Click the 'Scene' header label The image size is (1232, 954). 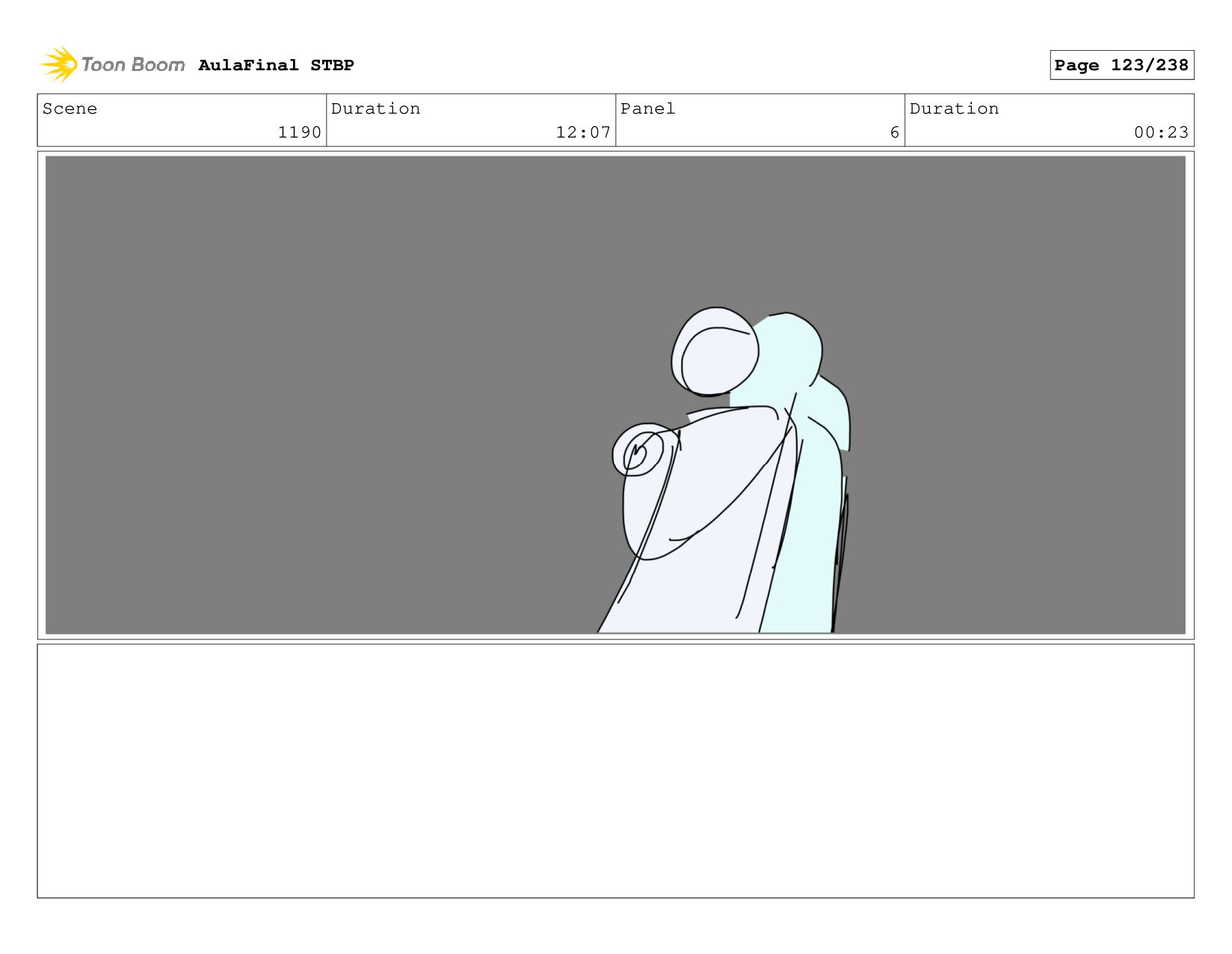pyautogui.click(x=70, y=108)
